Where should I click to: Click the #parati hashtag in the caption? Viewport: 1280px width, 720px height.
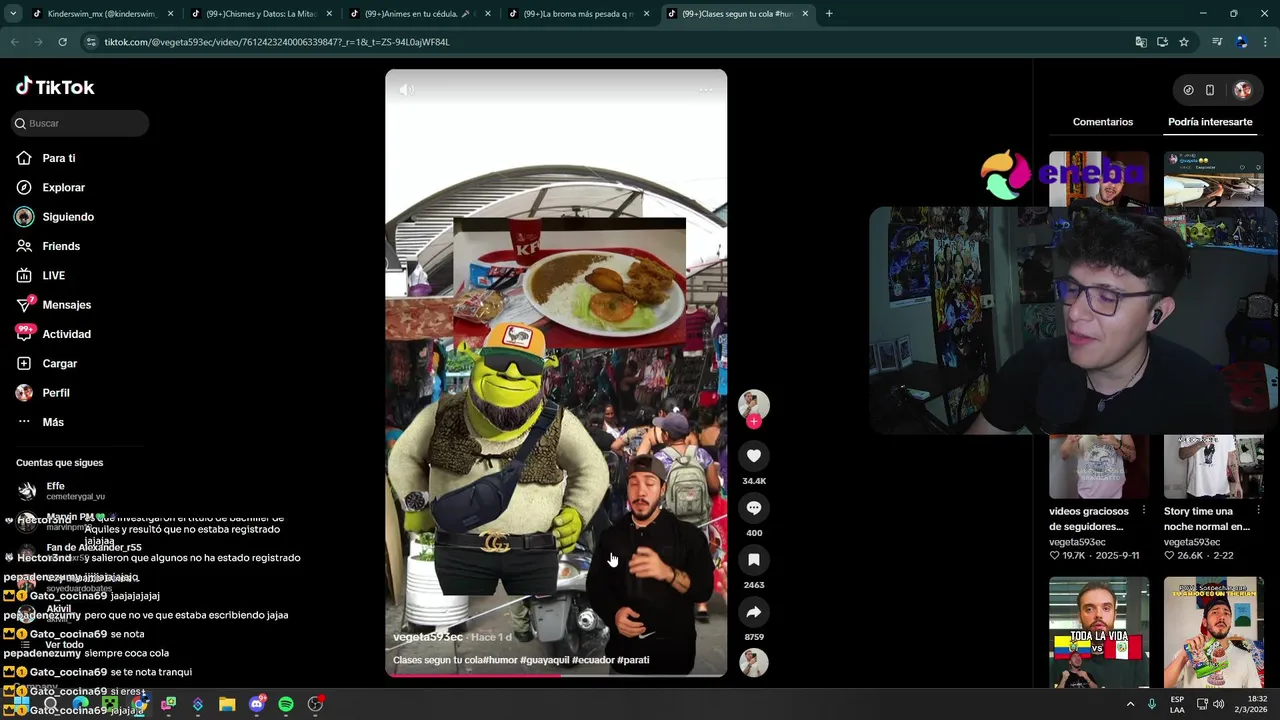633,660
